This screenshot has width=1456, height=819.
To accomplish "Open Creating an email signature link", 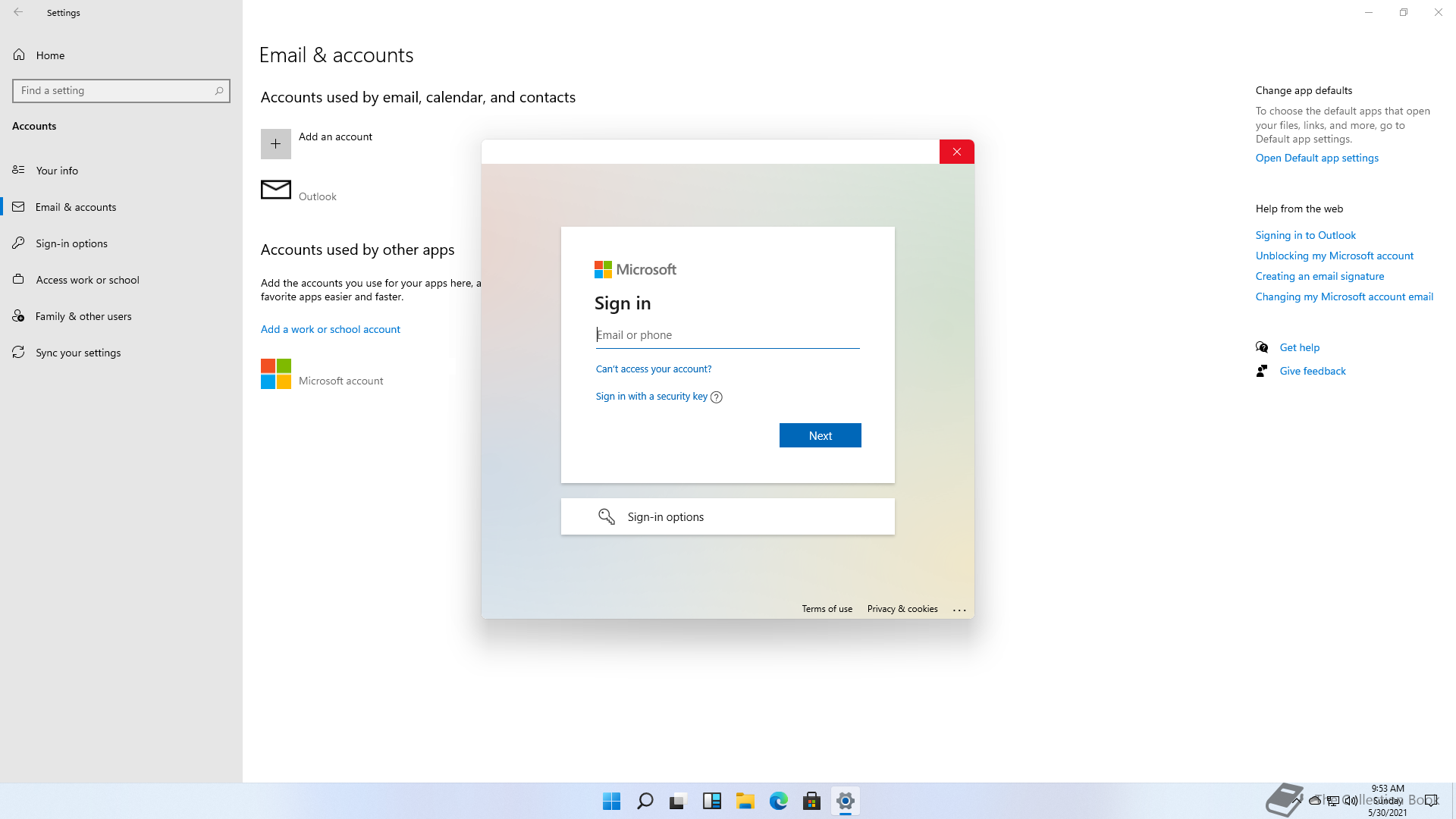I will tap(1320, 276).
